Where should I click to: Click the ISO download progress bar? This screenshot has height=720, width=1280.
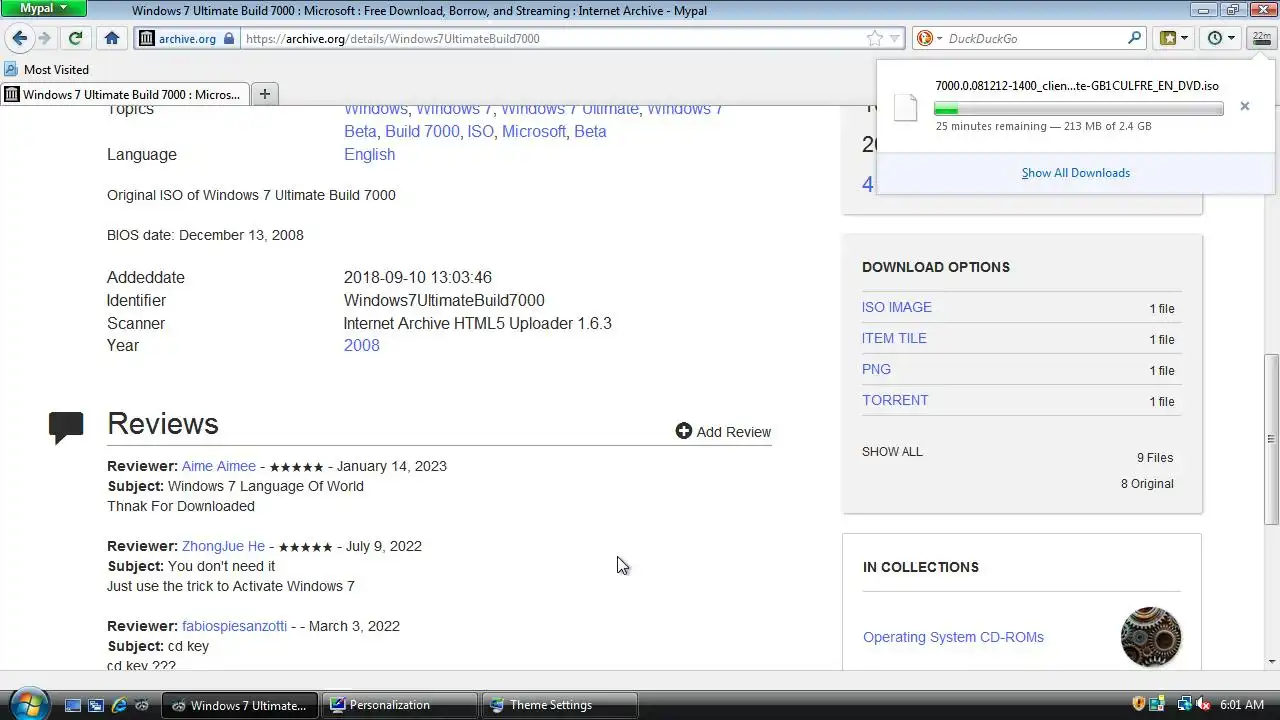pyautogui.click(x=1078, y=108)
